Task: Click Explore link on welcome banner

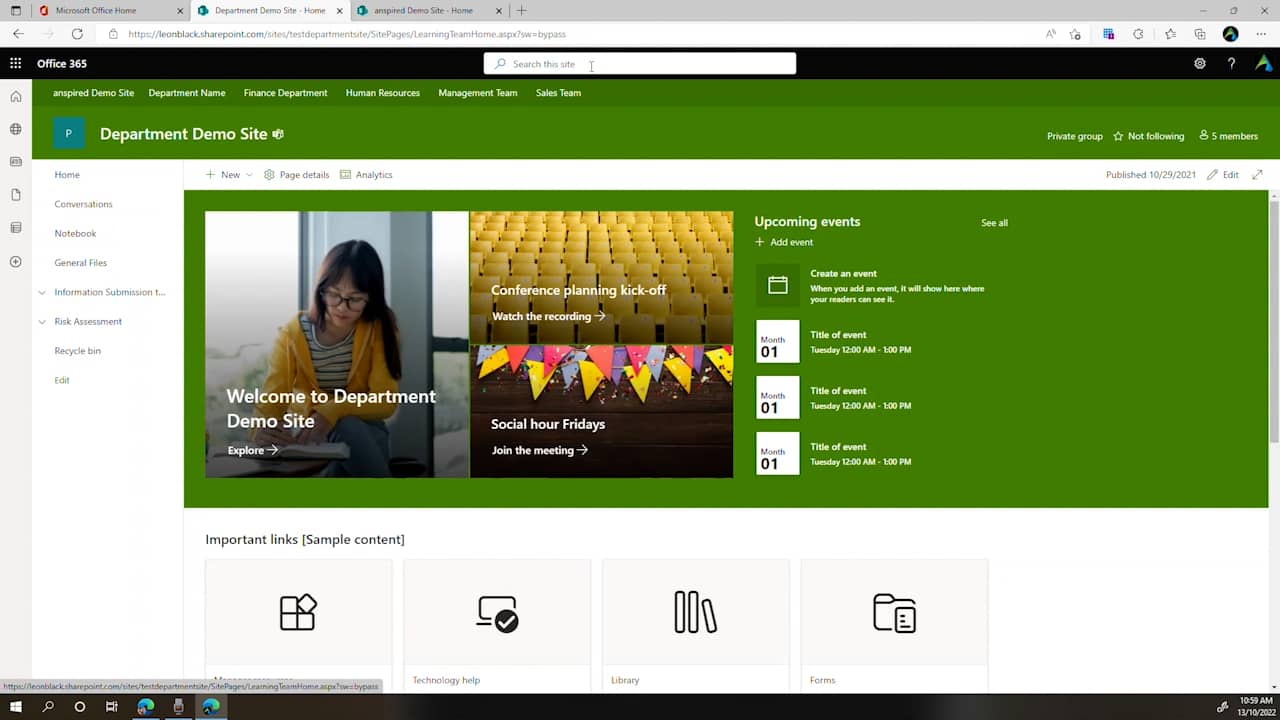Action: (x=252, y=450)
